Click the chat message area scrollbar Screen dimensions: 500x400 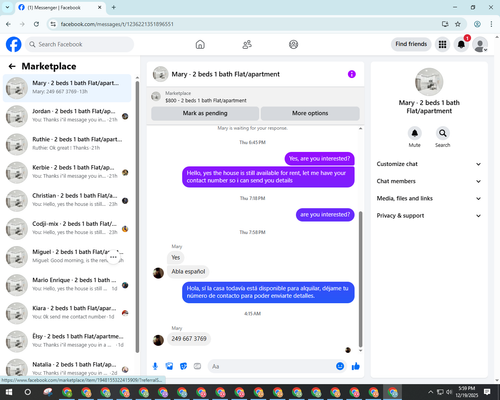point(360,279)
